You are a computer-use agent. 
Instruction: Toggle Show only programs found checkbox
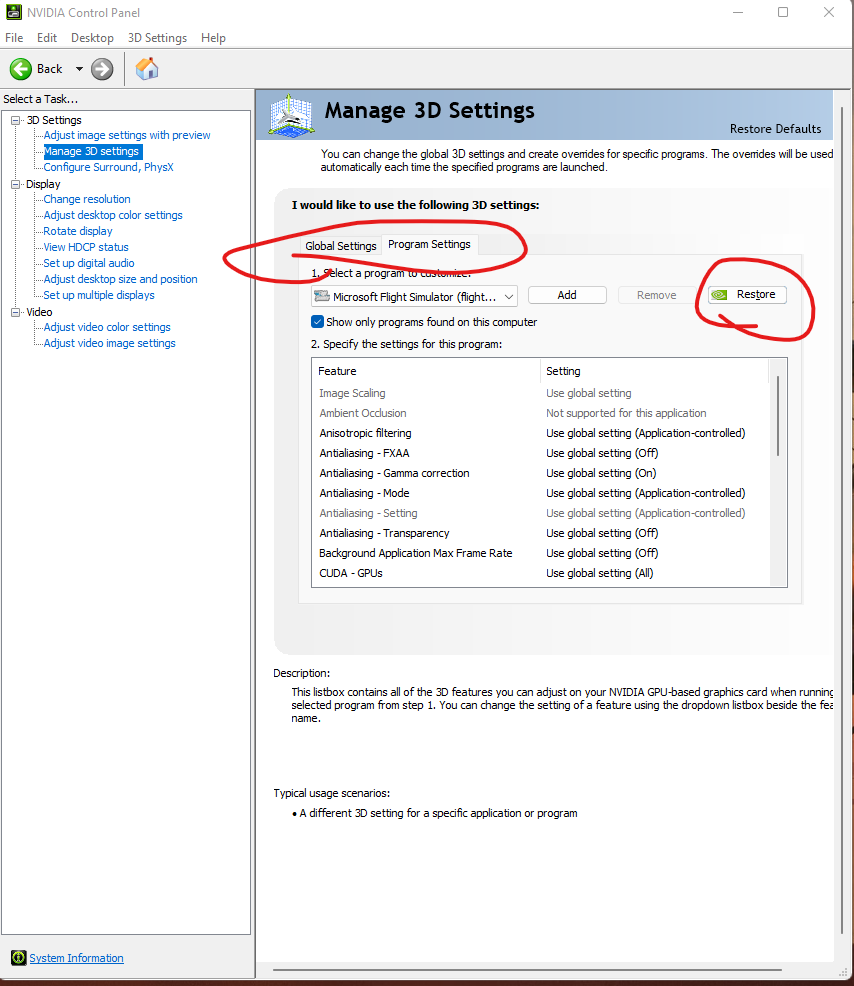[x=318, y=322]
